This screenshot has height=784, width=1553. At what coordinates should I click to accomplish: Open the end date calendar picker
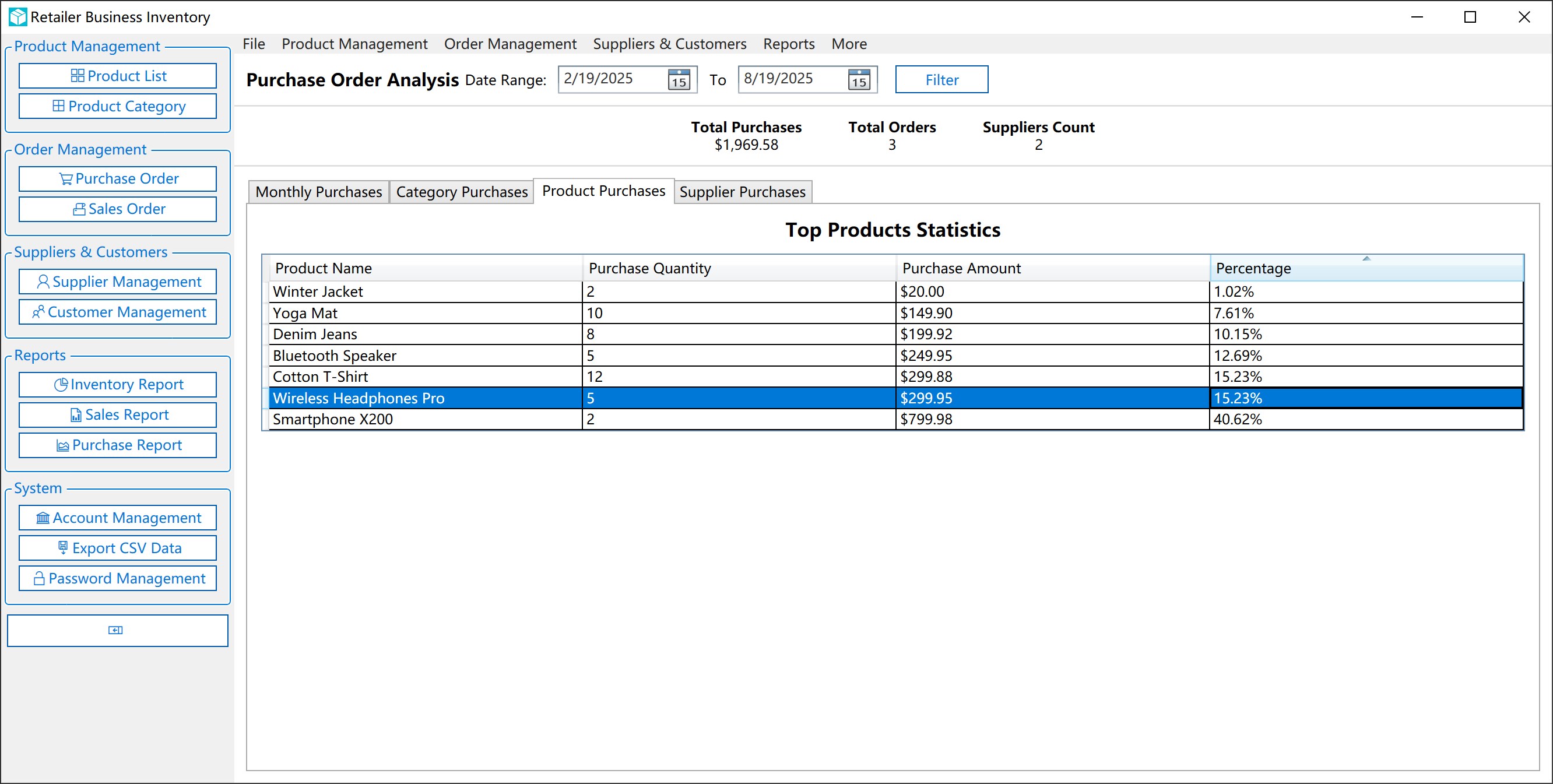click(859, 79)
